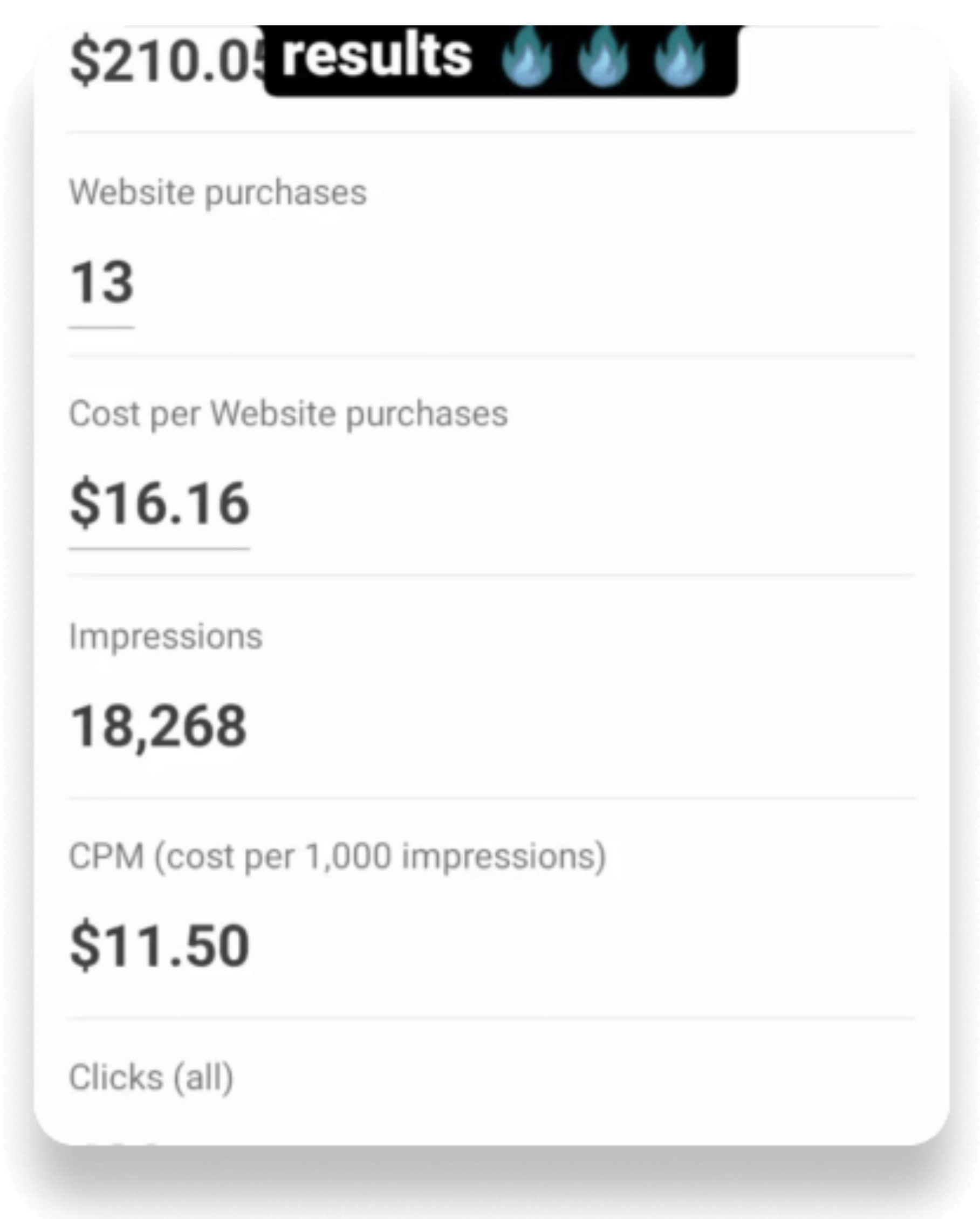Click the underline beneath the 13 value
This screenshot has height=1219, width=980.
[x=102, y=327]
